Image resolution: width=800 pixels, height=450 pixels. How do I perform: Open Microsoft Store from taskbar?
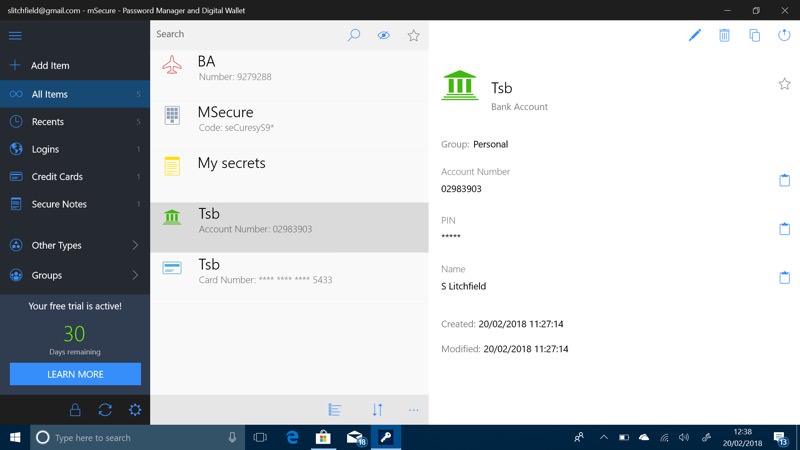click(323, 437)
